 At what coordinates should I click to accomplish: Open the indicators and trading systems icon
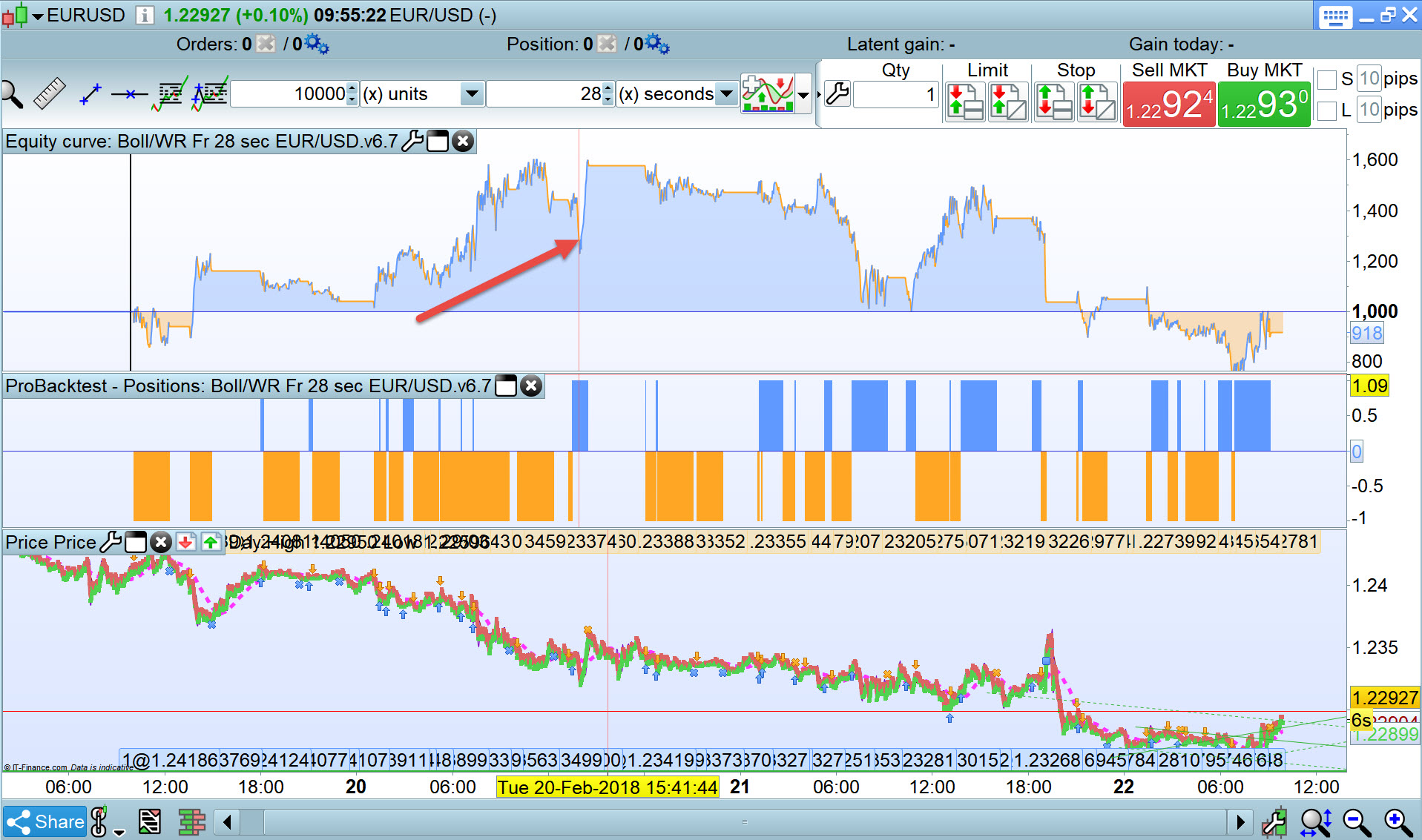coord(768,94)
